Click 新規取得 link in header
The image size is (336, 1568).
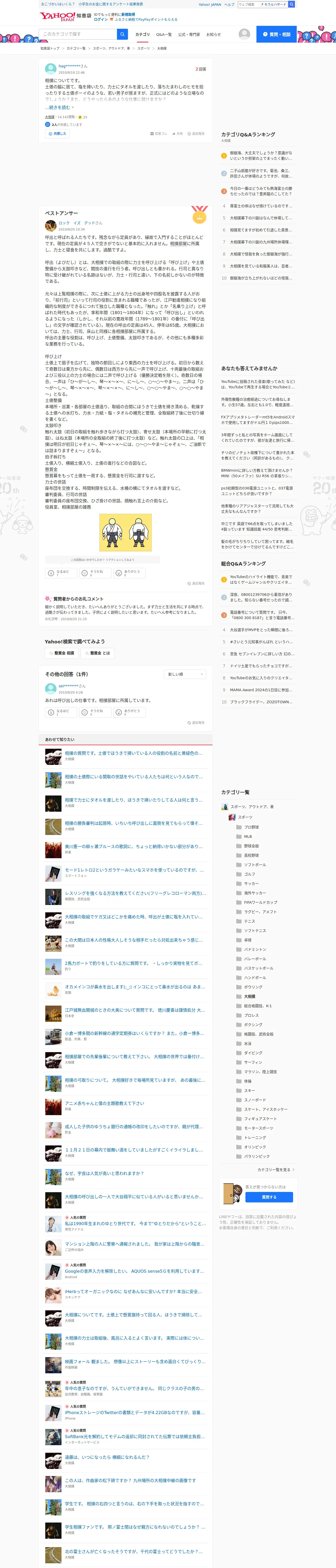[128, 14]
